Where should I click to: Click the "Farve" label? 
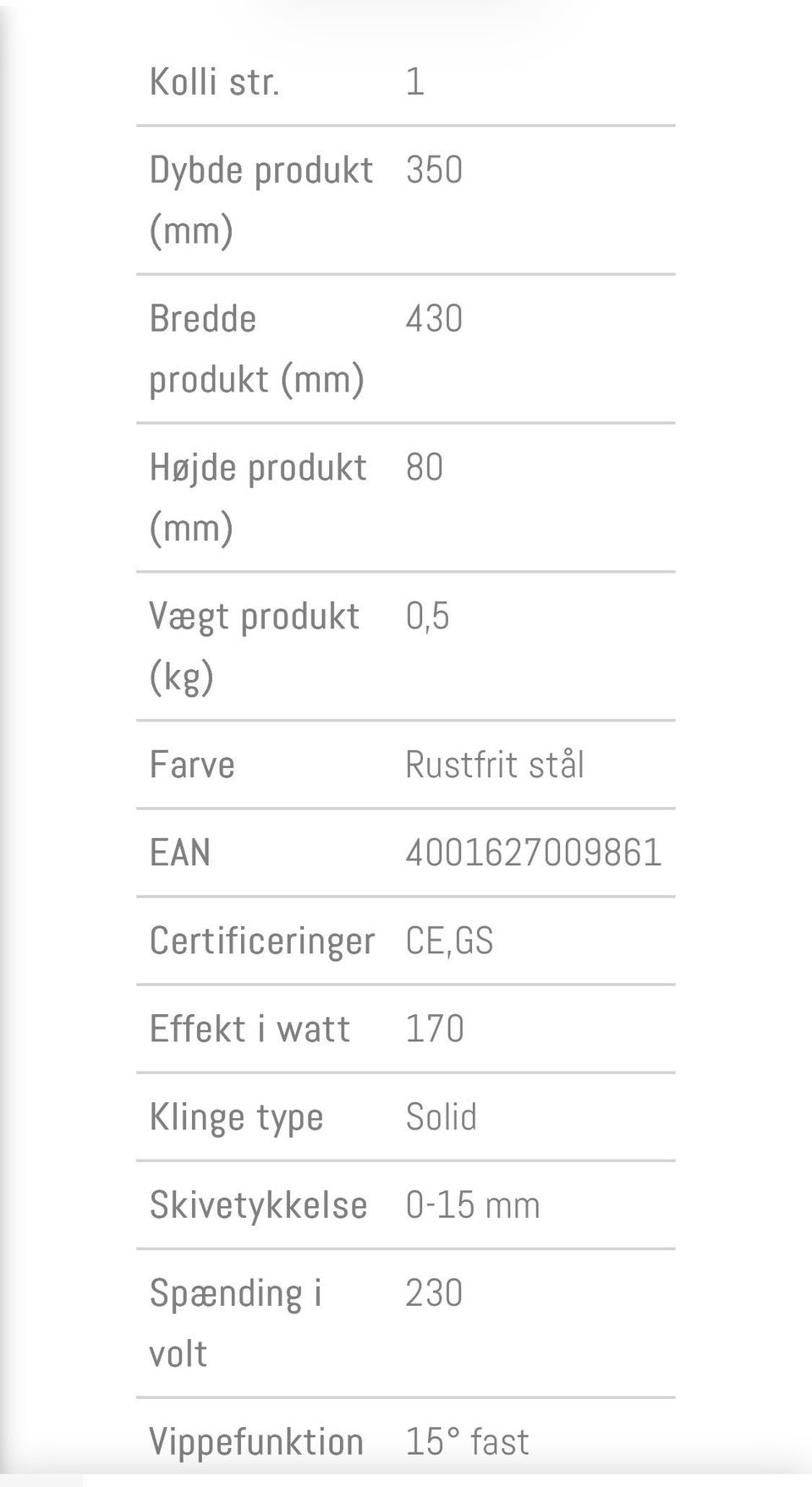[192, 765]
